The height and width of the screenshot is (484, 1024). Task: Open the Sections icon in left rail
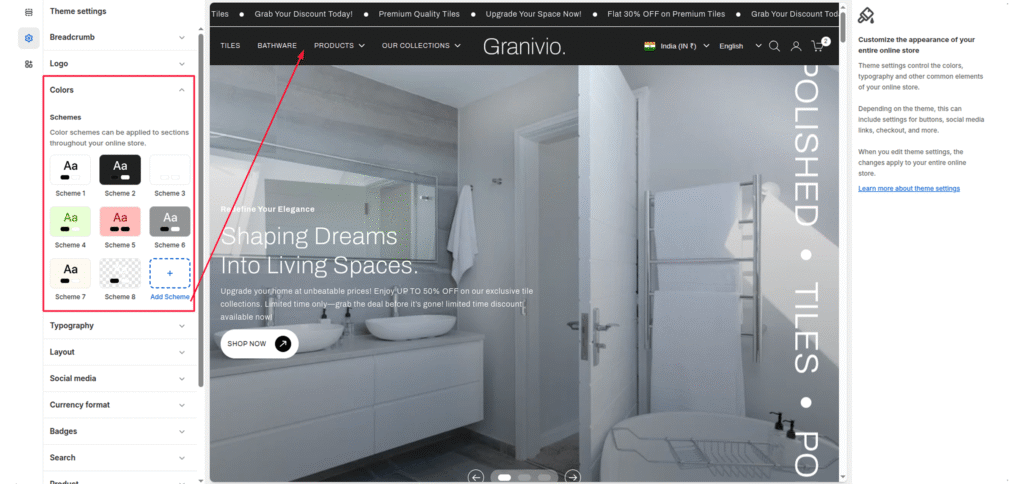click(28, 12)
